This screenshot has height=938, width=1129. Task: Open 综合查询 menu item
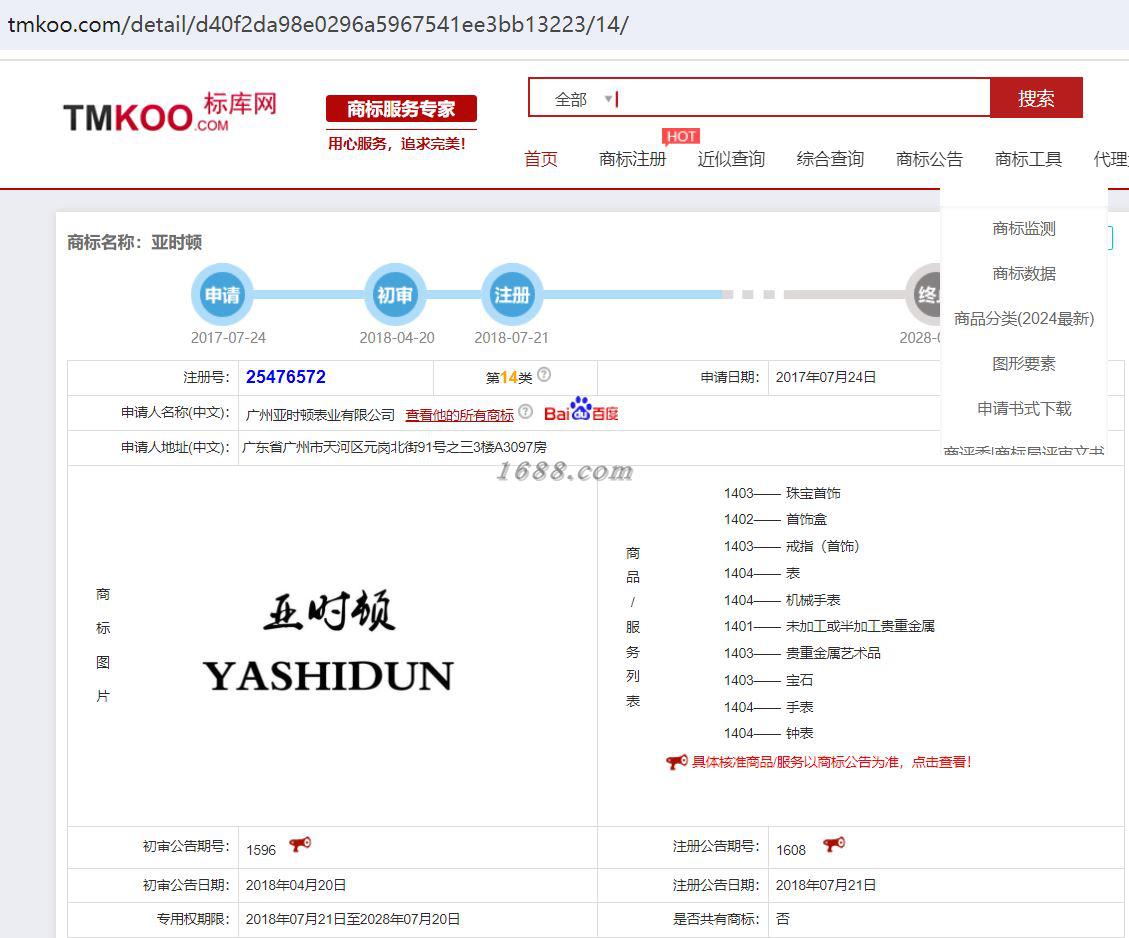click(x=829, y=158)
